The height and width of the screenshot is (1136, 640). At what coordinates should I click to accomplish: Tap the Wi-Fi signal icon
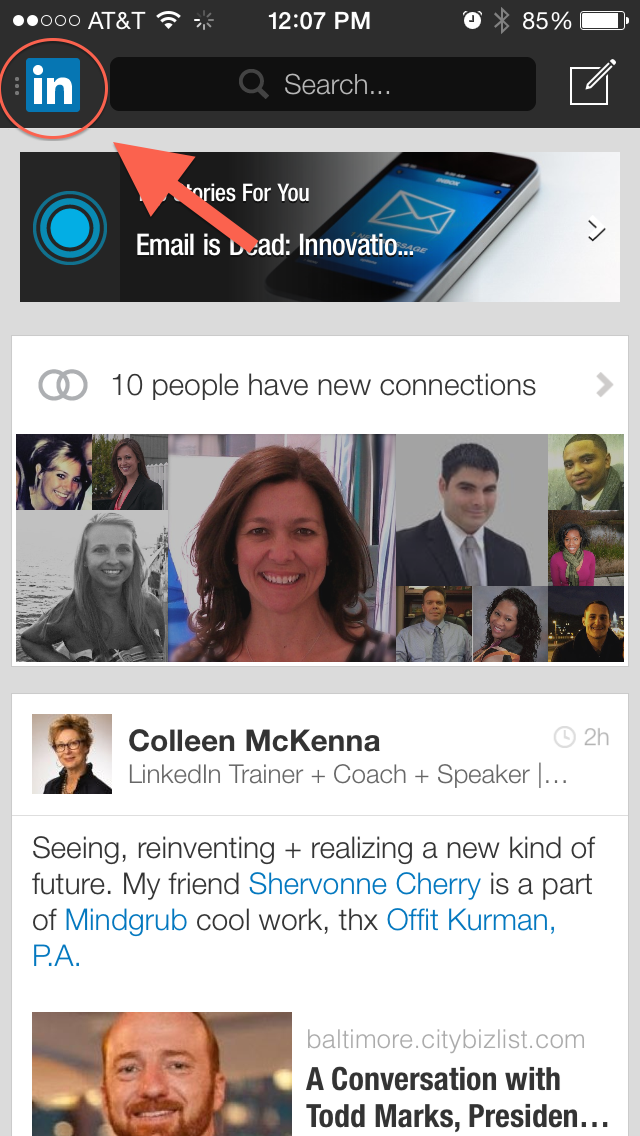click(x=169, y=20)
